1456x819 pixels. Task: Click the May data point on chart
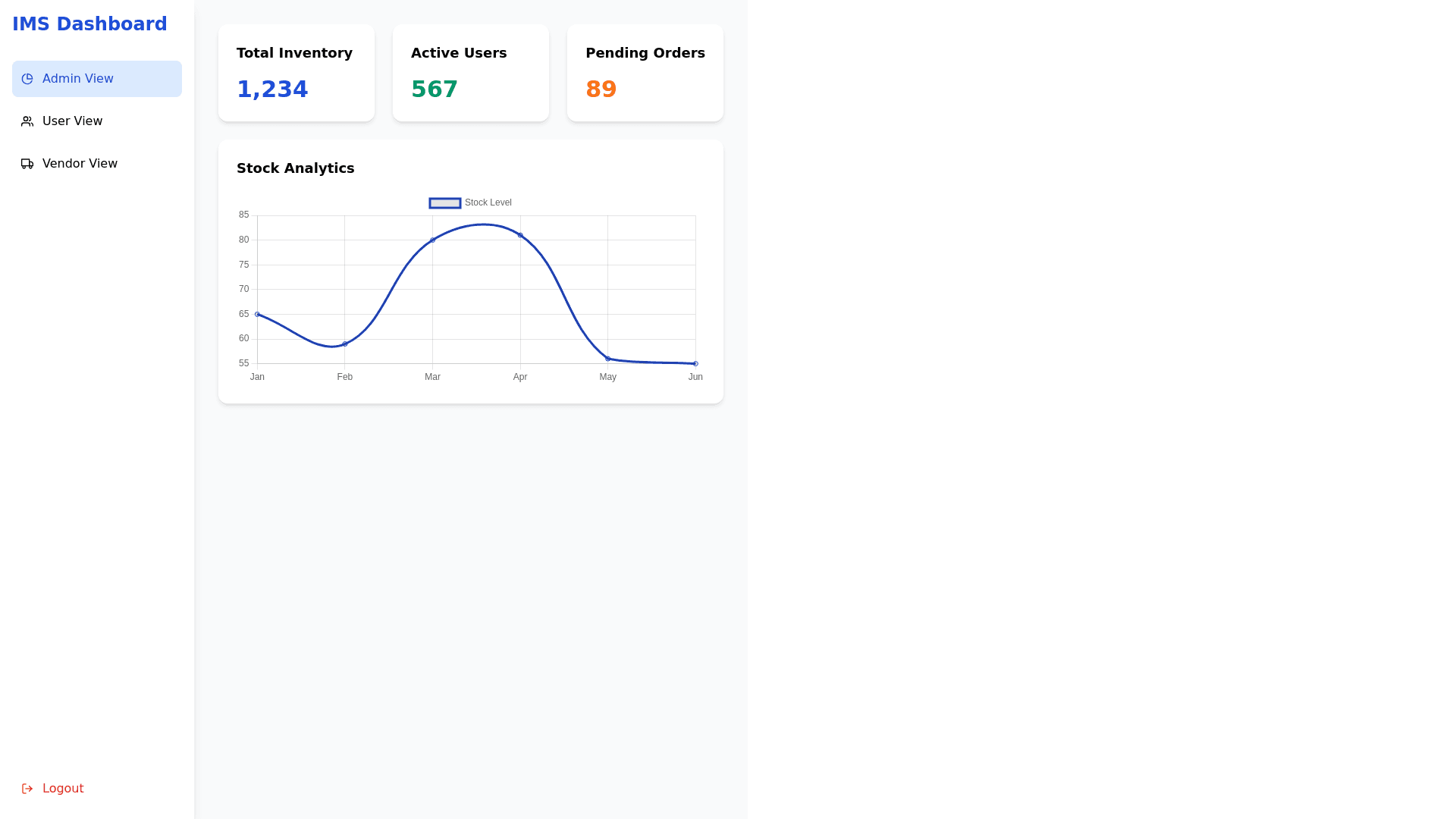click(x=607, y=359)
